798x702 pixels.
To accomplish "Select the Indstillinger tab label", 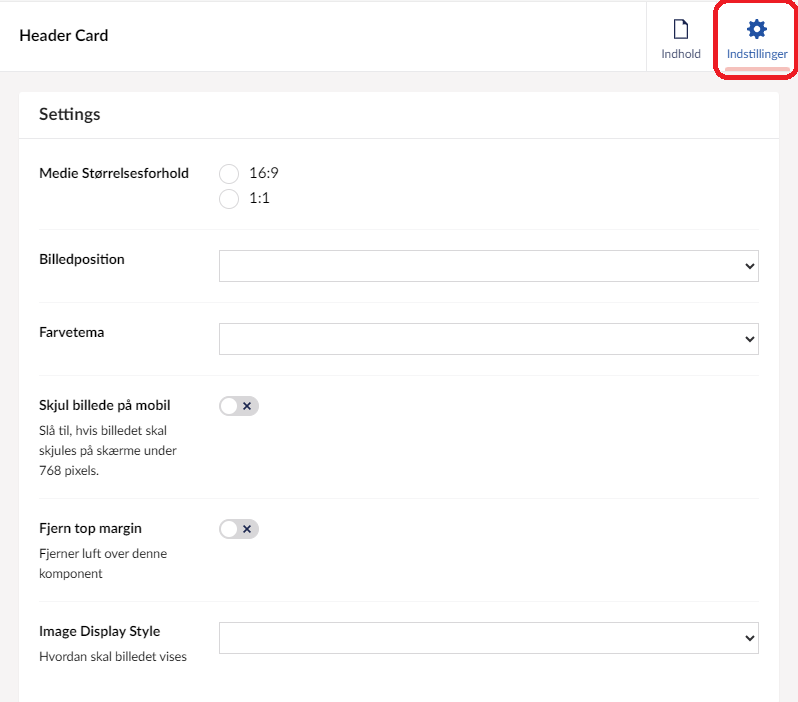I will 757,54.
